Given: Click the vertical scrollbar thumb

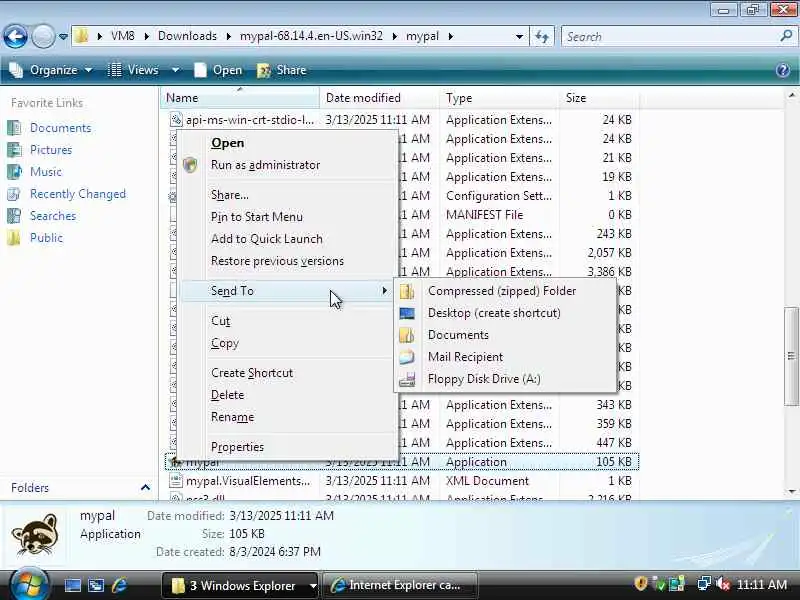Looking at the screenshot, I should tap(791, 356).
